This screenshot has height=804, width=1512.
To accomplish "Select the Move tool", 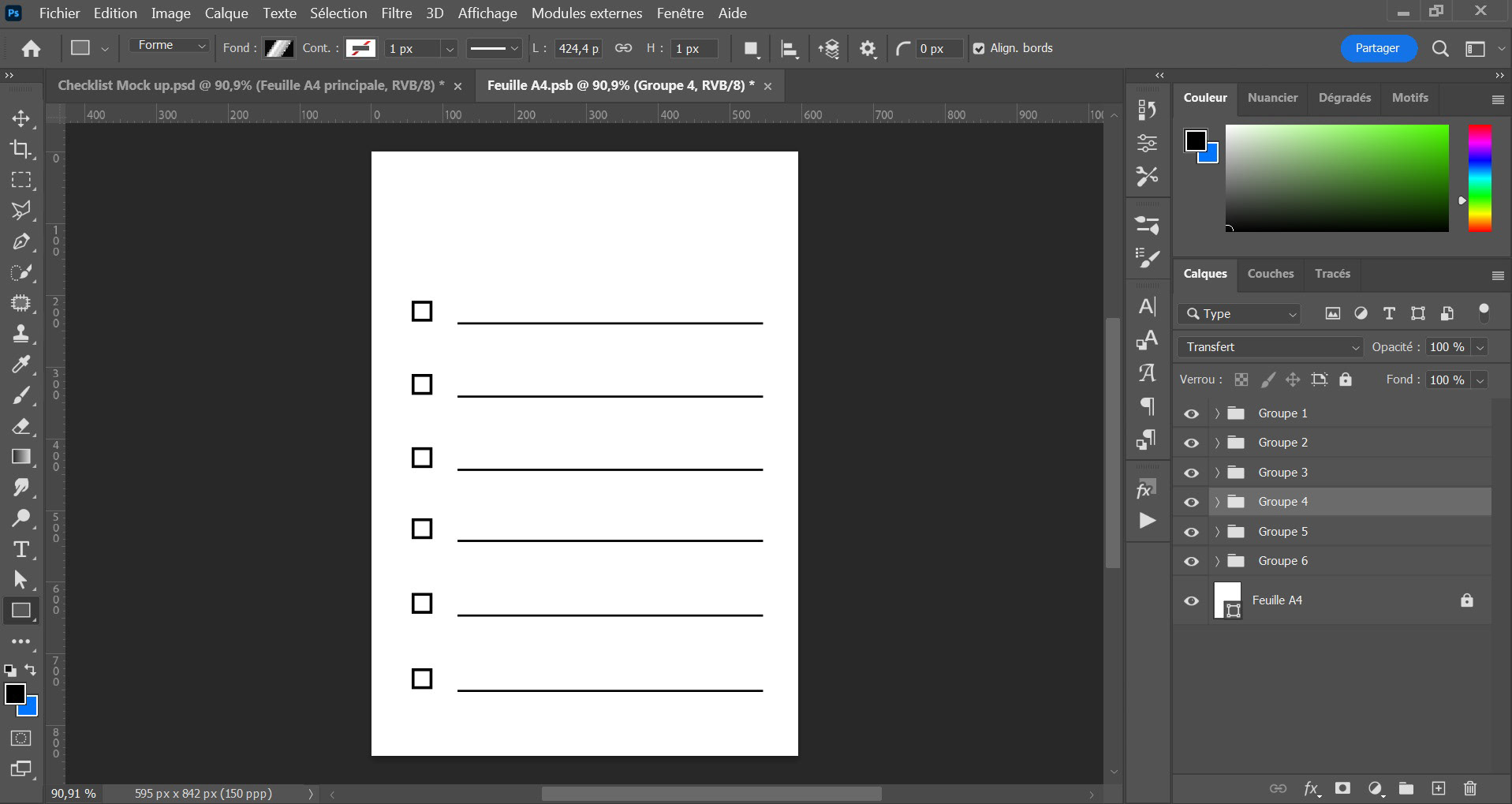I will pyautogui.click(x=21, y=119).
